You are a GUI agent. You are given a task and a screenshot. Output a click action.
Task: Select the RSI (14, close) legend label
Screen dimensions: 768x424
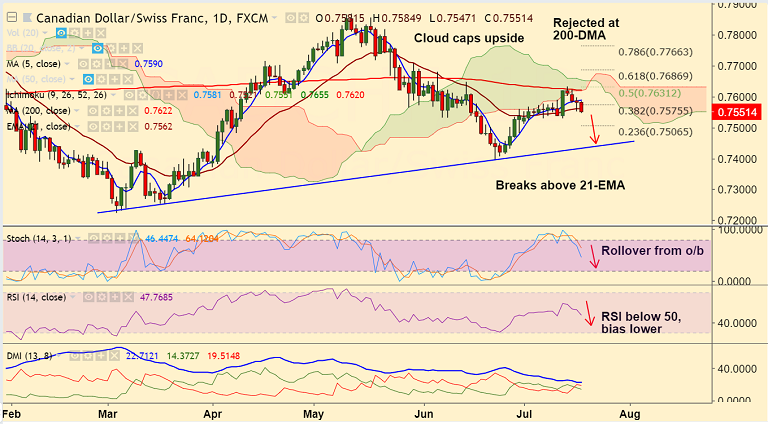click(x=36, y=297)
